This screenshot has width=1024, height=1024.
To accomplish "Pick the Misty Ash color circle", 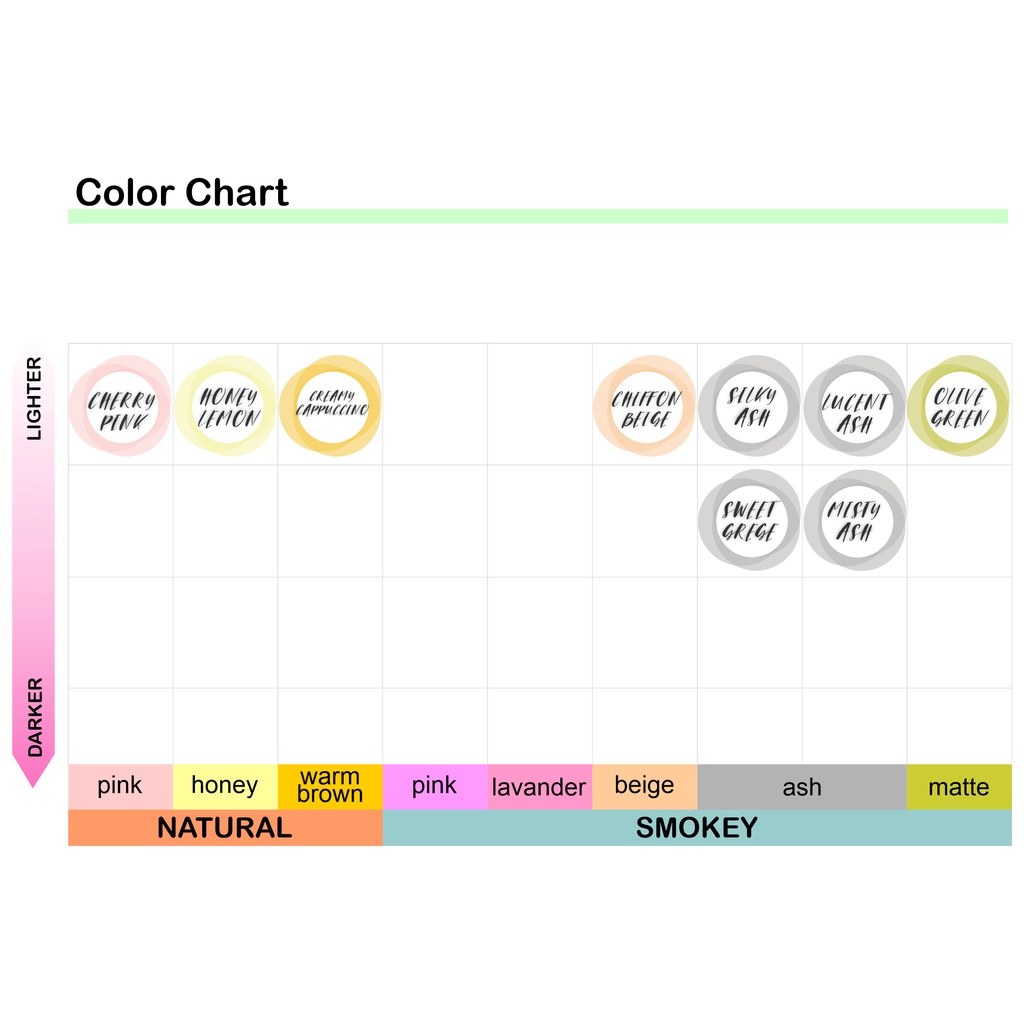I will (855, 520).
